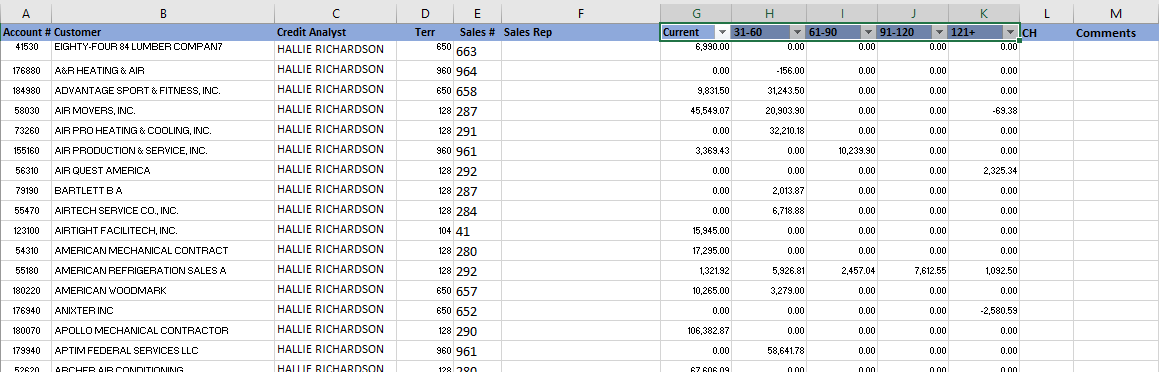The image size is (1159, 372).
Task: Click Sales # value 663
Action: point(477,51)
